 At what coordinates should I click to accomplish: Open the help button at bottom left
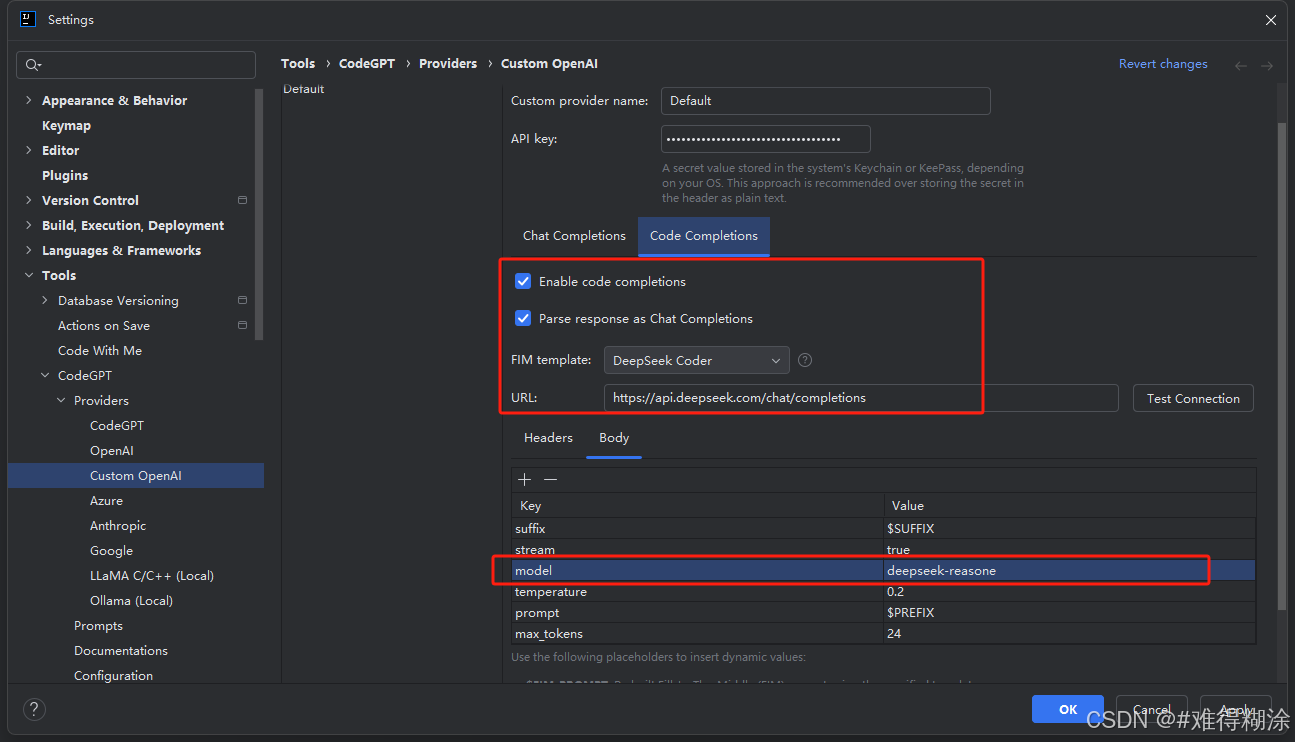34,710
